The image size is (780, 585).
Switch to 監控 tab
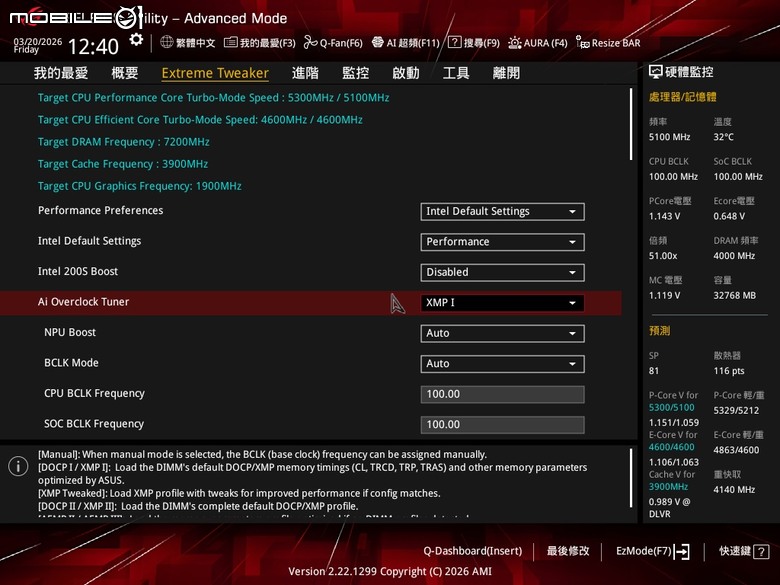355,73
